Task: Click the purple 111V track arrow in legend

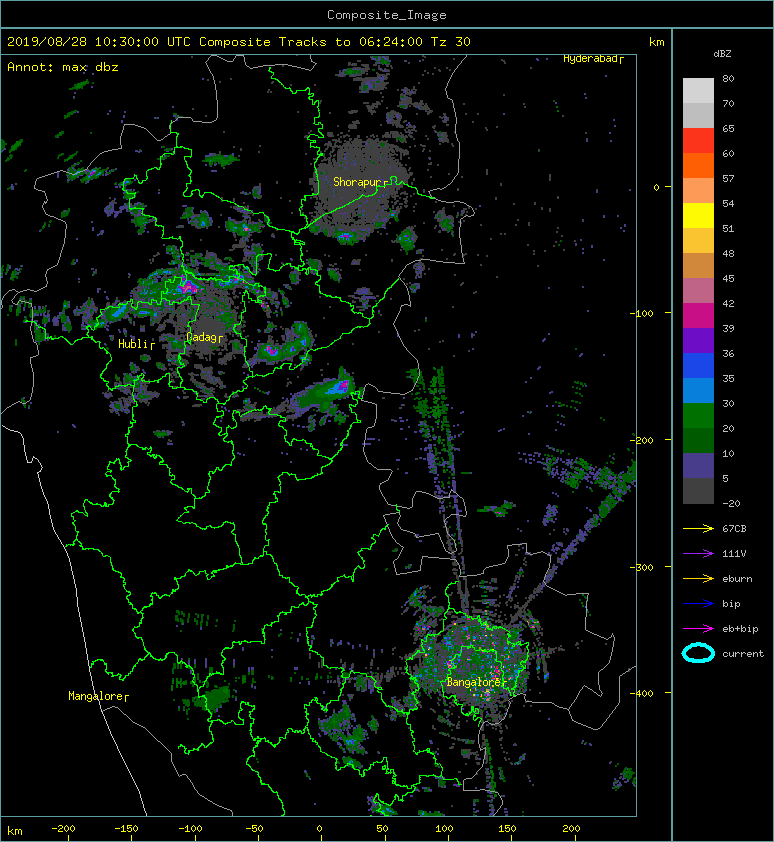Action: (698, 554)
